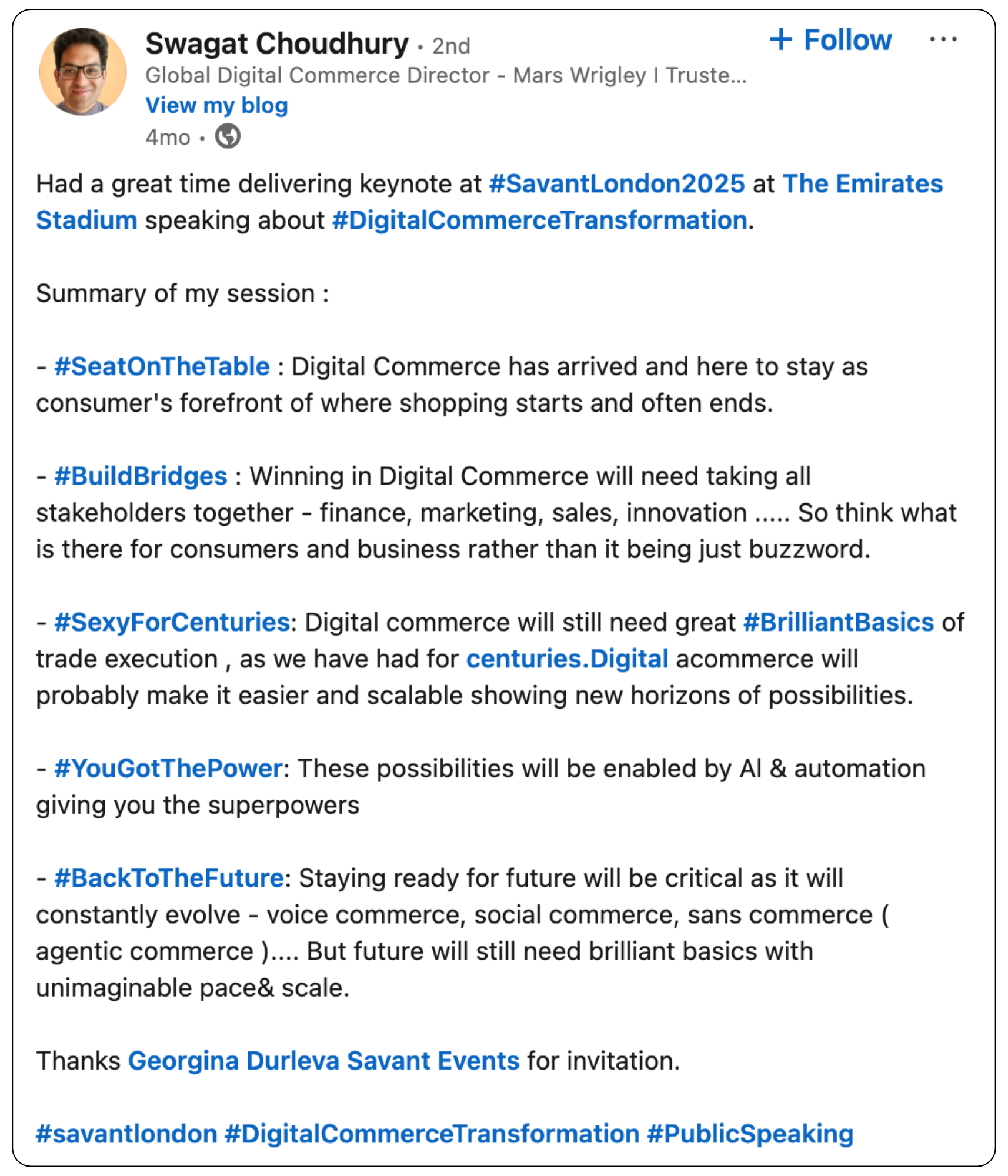
Task: Click the #DigitalCommerceTransformation hashtag in first paragraph
Action: tap(540, 220)
